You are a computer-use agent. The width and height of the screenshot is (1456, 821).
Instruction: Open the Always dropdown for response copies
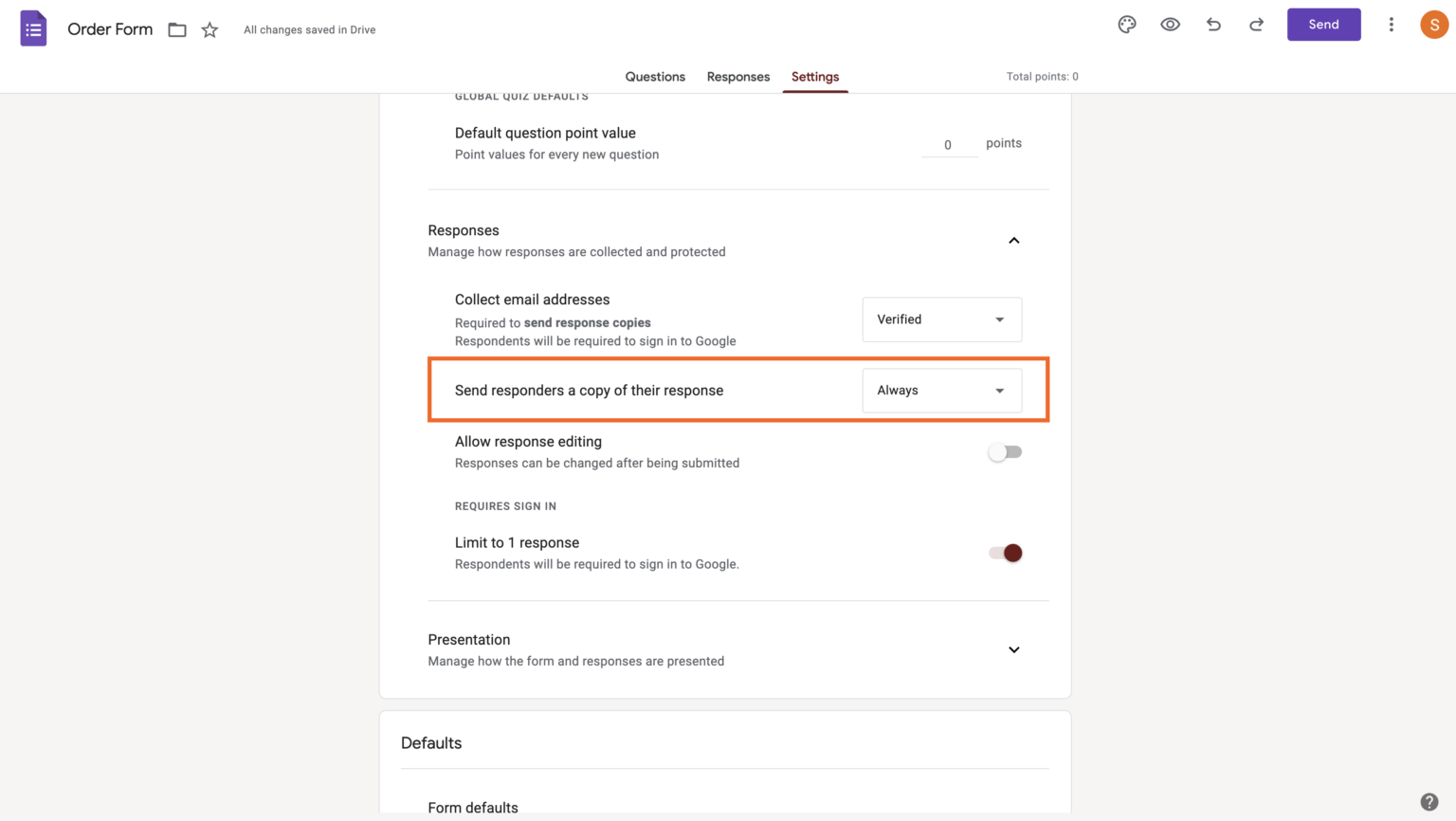click(x=941, y=390)
